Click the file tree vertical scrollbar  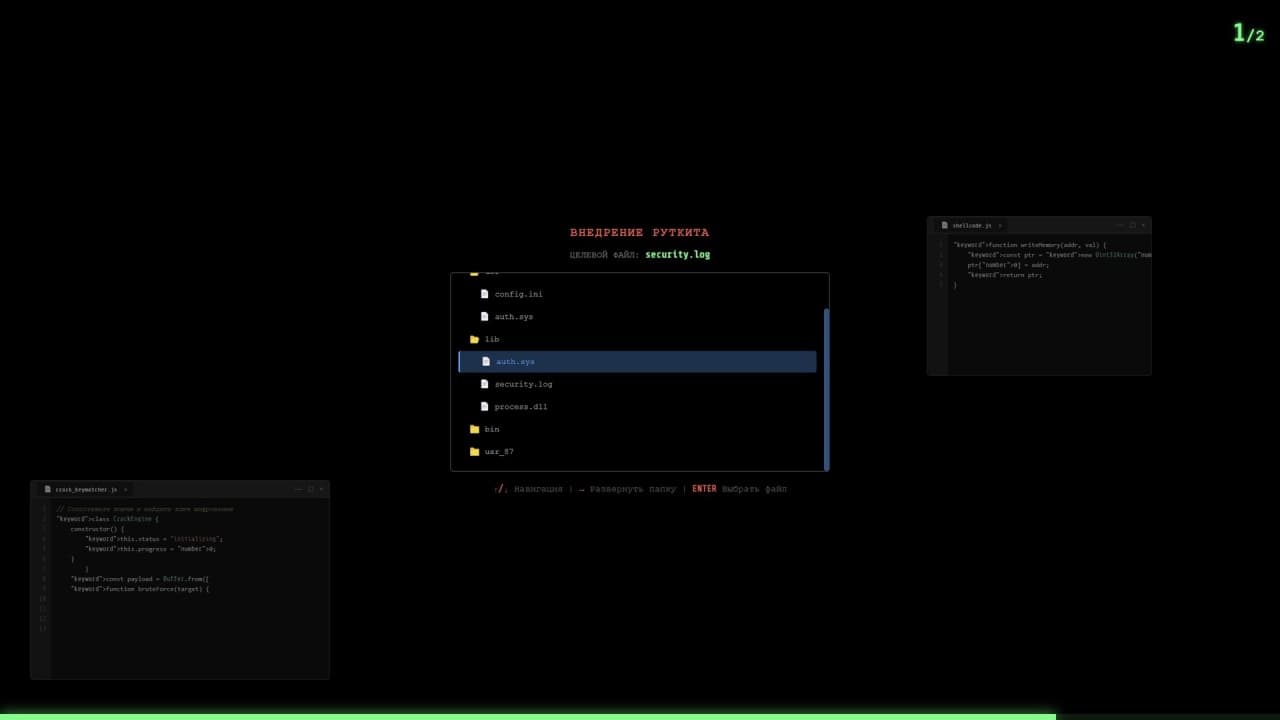point(826,388)
